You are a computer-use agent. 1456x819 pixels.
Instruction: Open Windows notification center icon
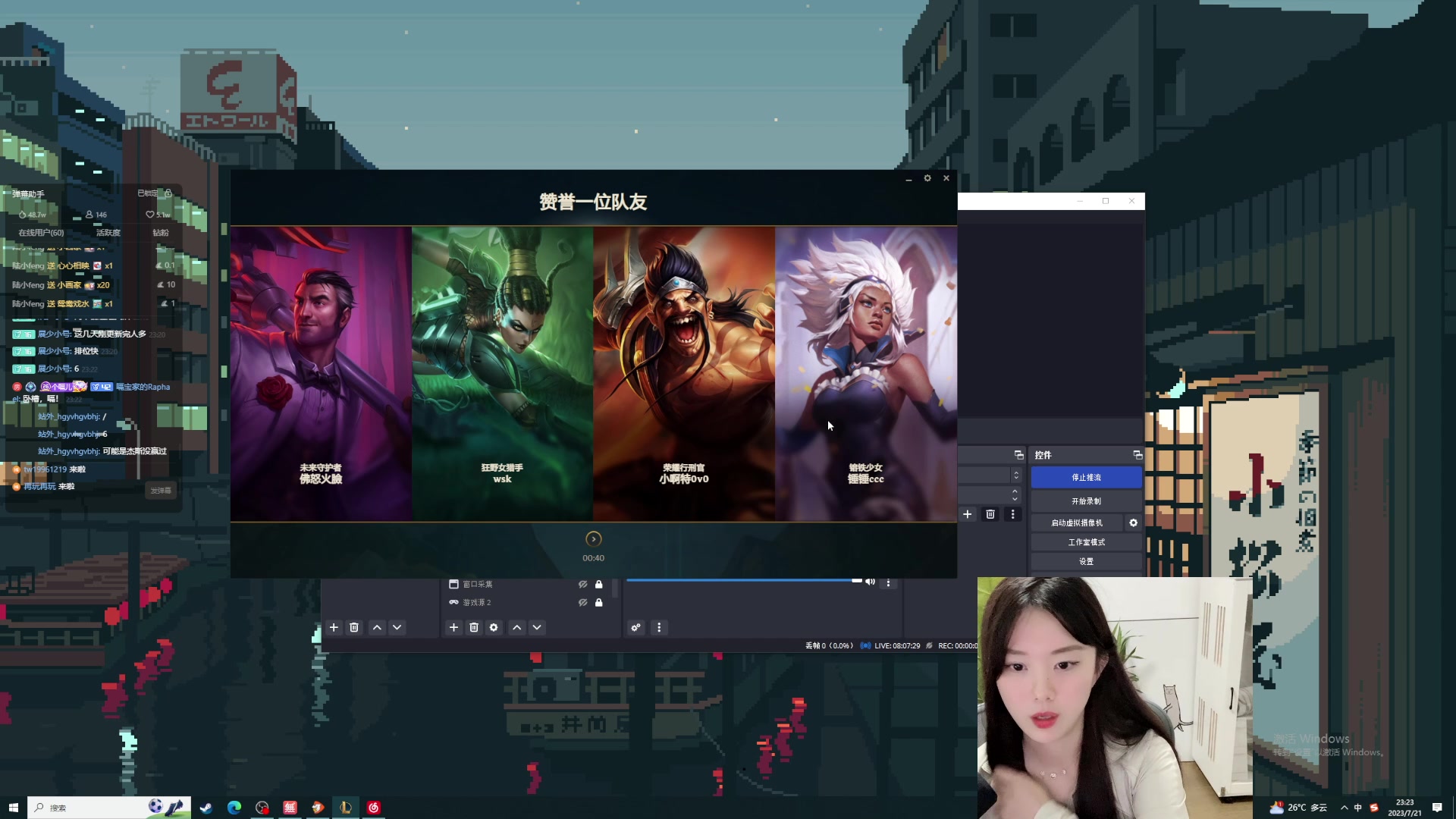click(x=1437, y=808)
